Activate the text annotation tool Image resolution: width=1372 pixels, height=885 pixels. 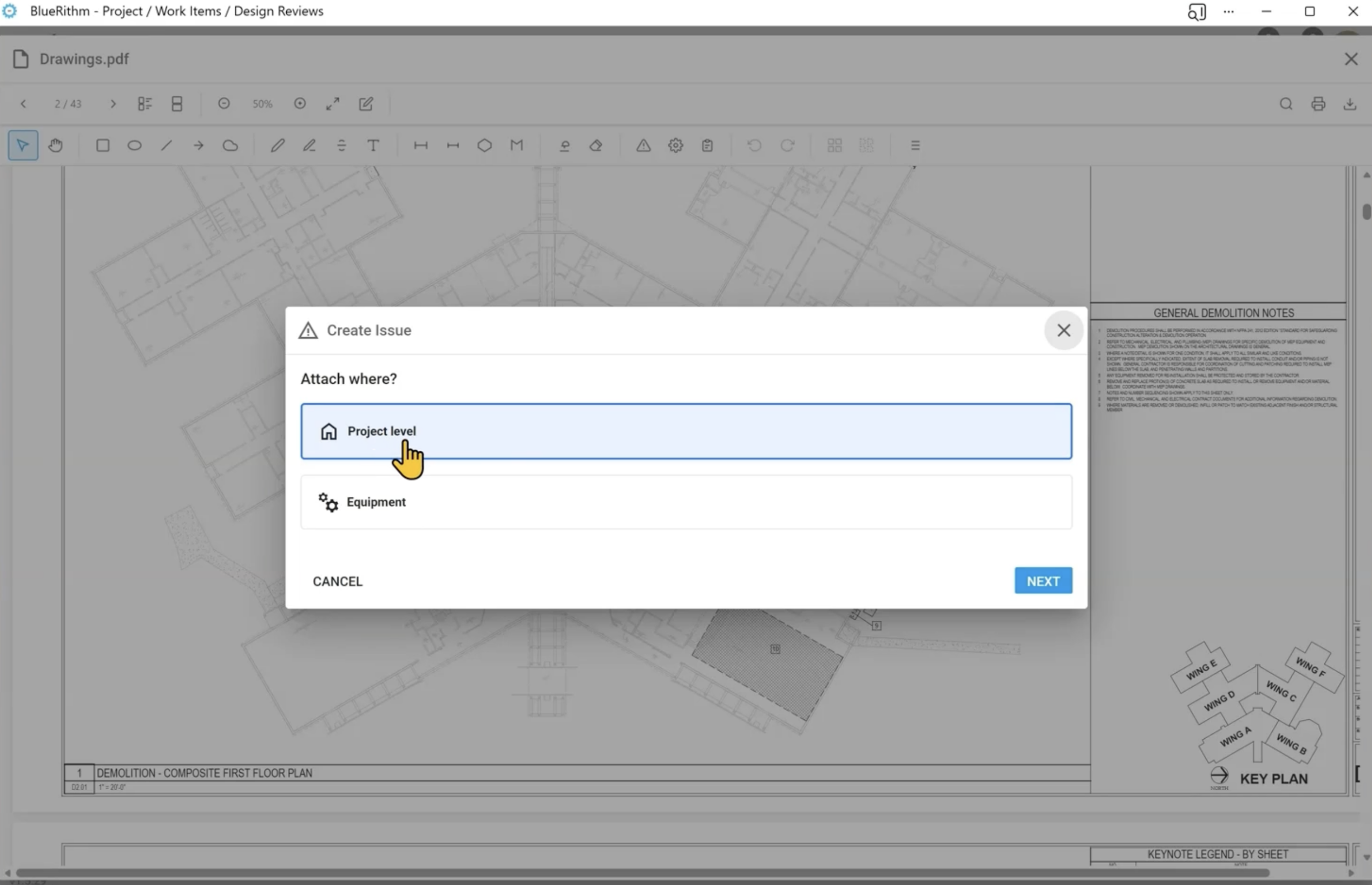(373, 145)
